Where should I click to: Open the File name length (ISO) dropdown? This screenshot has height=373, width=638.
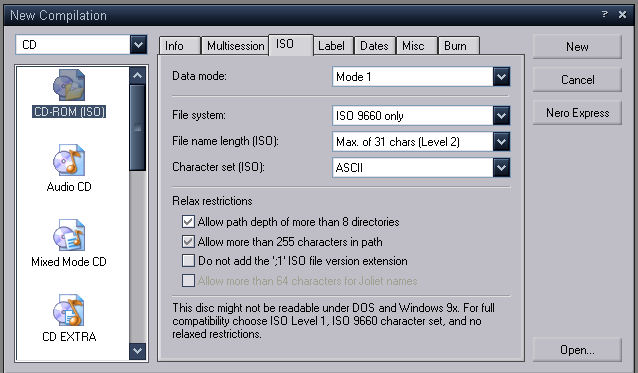501,142
